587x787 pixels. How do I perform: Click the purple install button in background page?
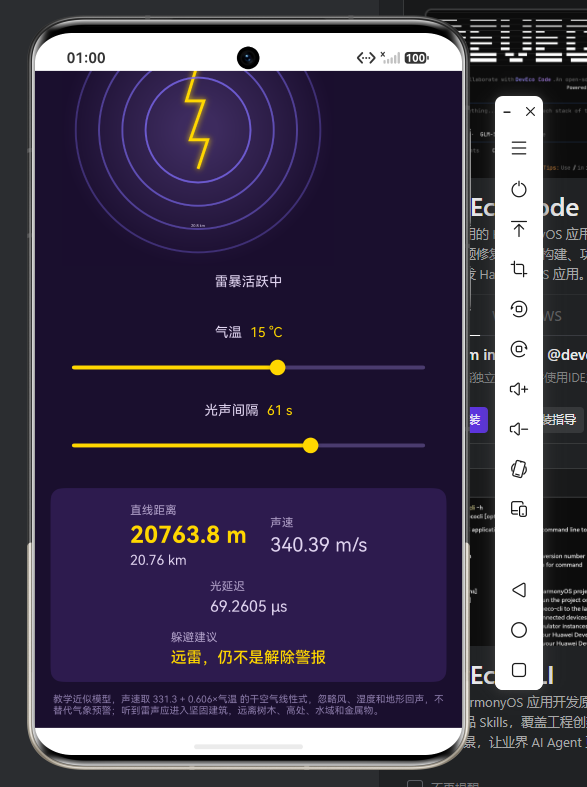(479, 420)
